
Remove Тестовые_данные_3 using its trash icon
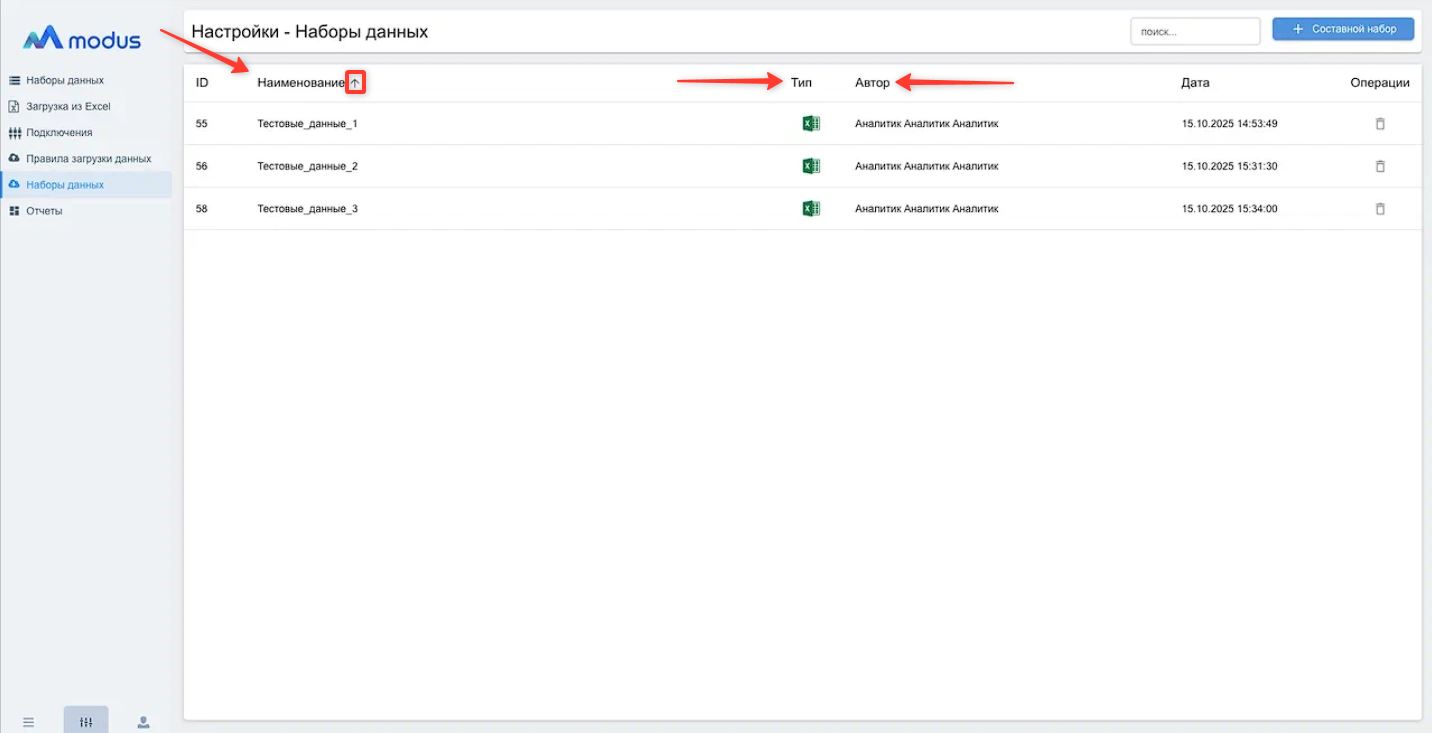click(x=1380, y=209)
